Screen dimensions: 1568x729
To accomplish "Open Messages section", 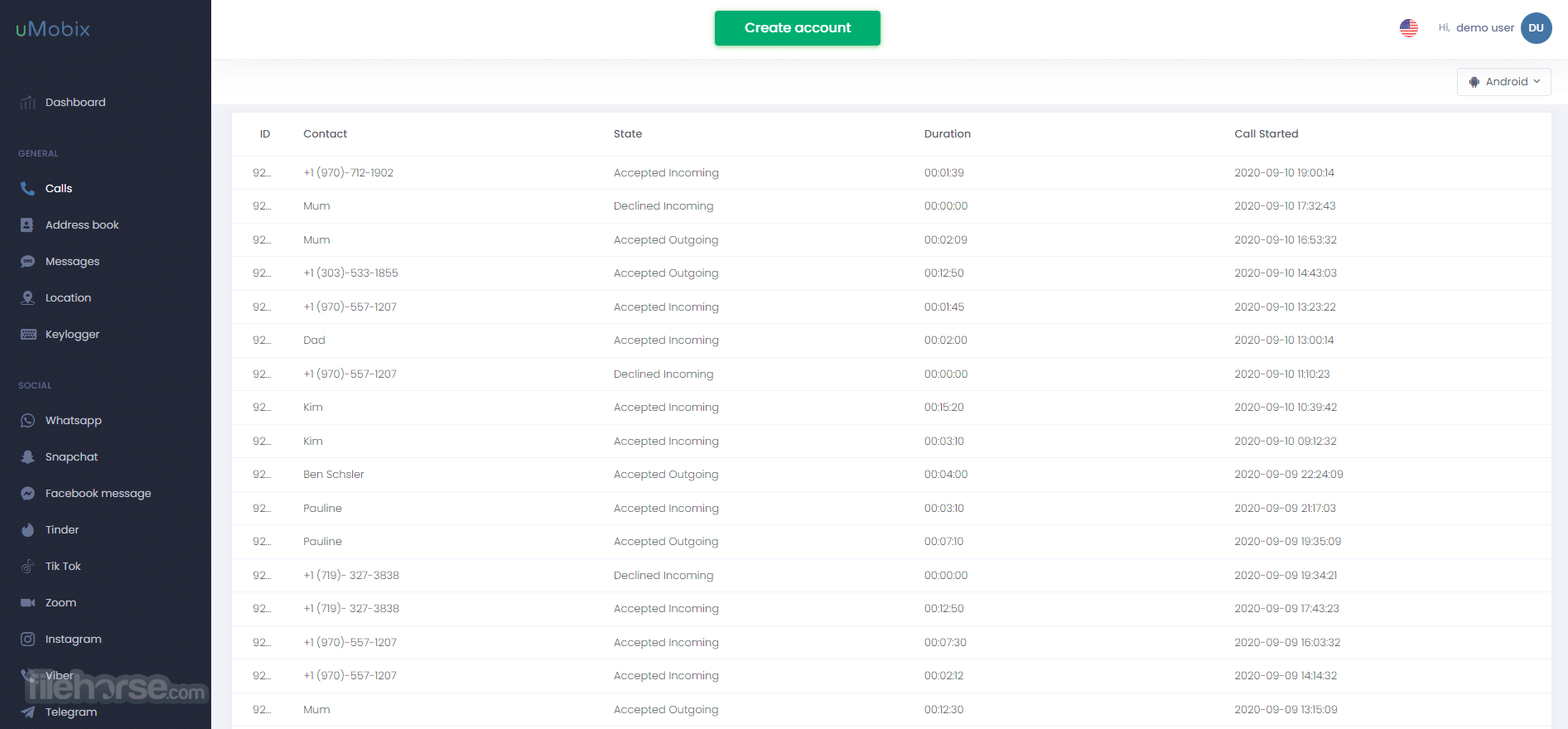I will click(72, 261).
